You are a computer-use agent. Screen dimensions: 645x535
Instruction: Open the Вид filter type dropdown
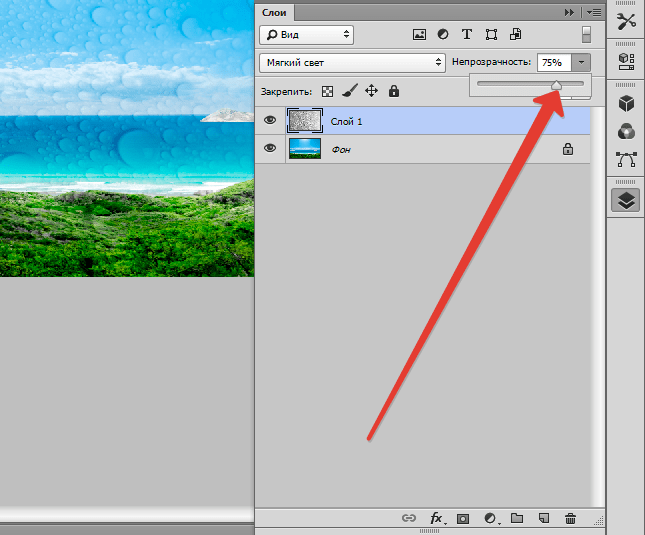coord(306,35)
